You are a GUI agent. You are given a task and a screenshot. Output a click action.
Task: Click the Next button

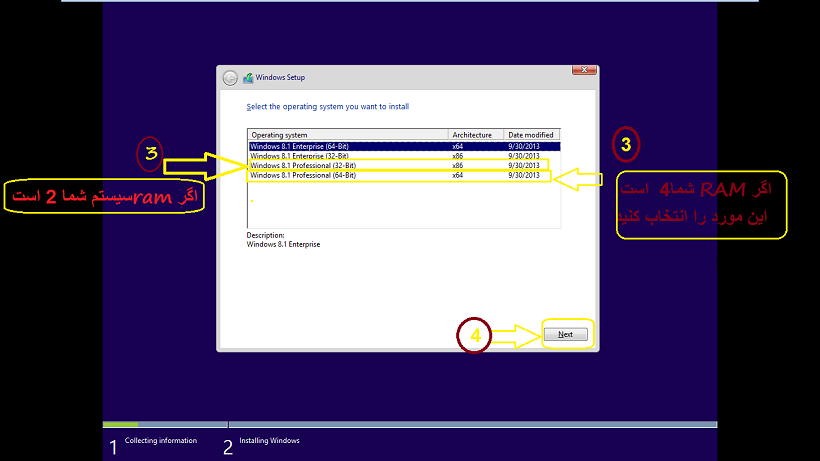[x=565, y=334]
